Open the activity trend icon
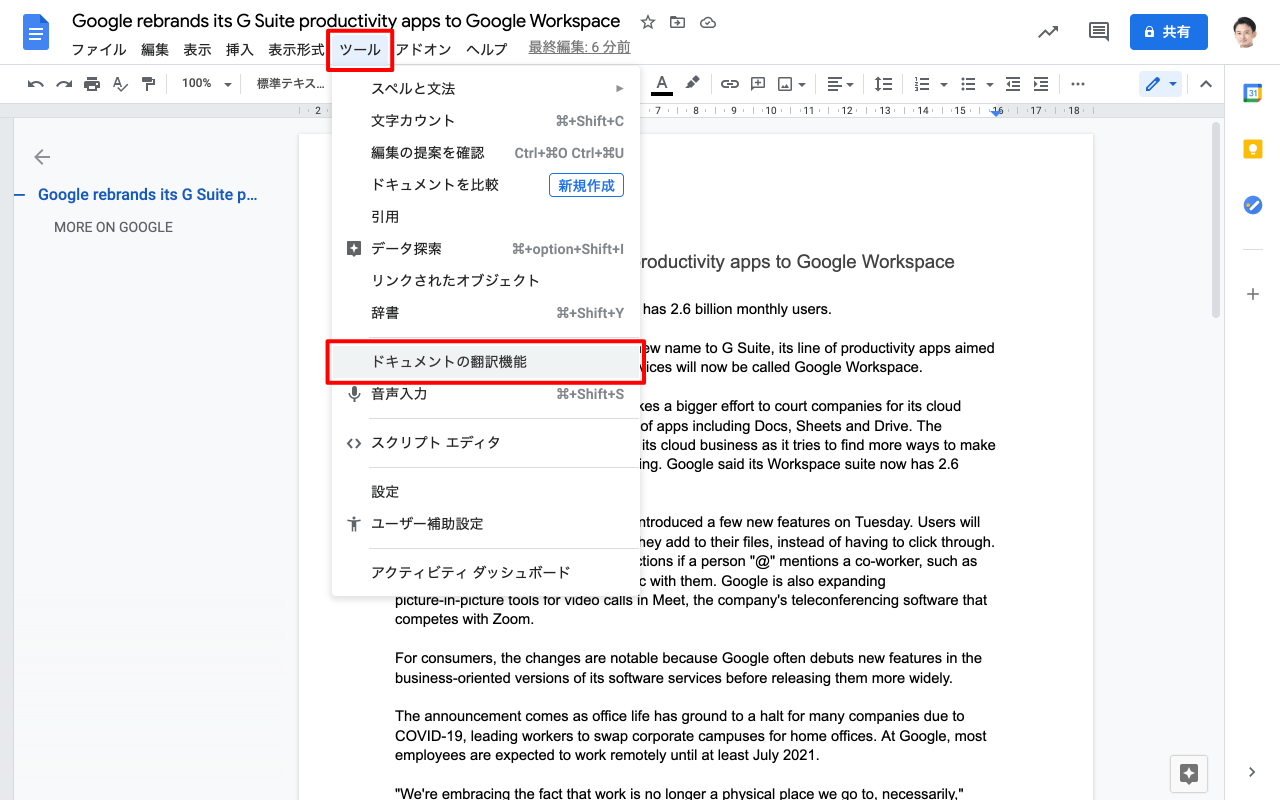The image size is (1280, 800). click(x=1048, y=32)
